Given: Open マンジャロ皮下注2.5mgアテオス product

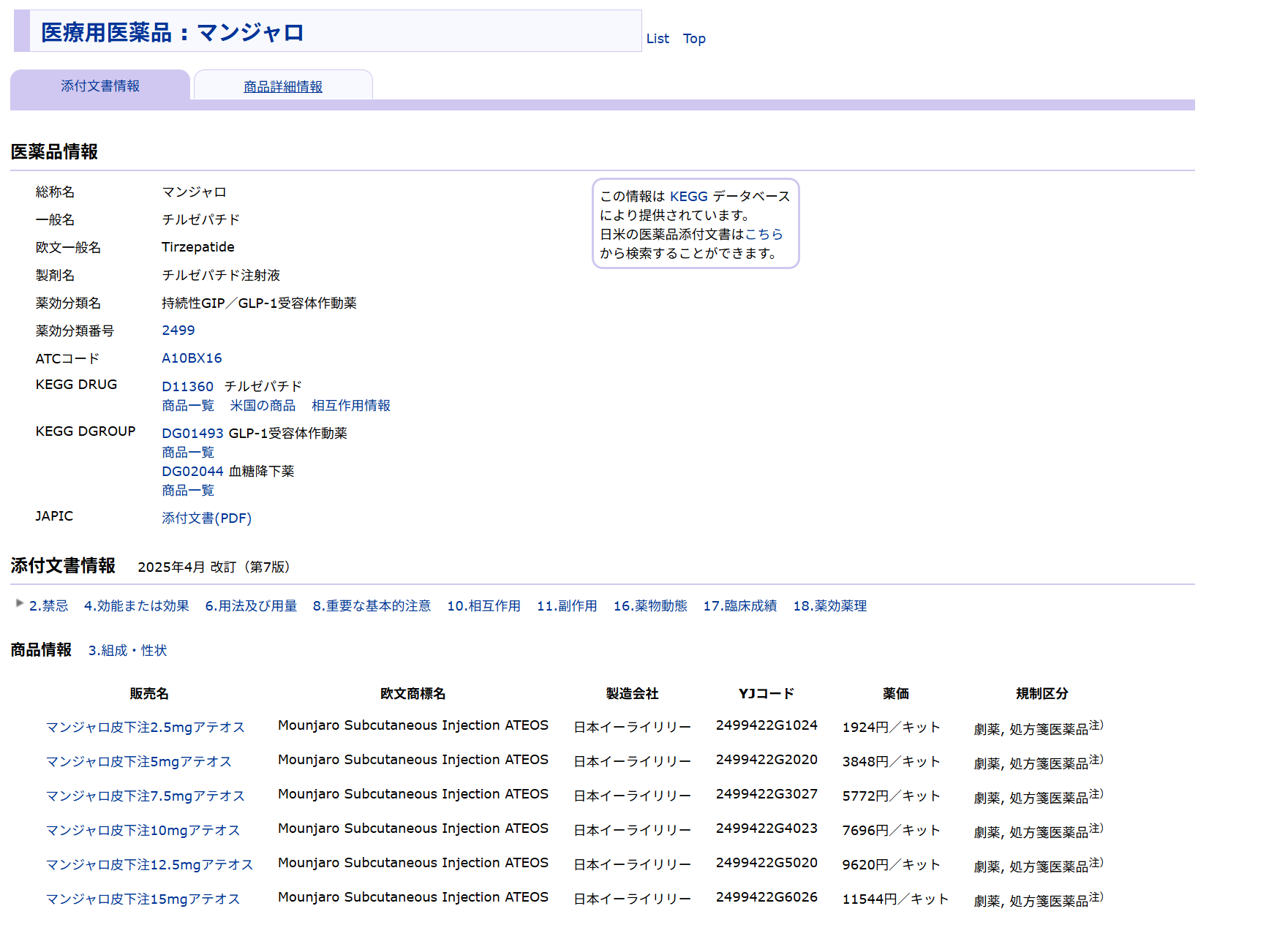Looking at the screenshot, I should click(145, 728).
